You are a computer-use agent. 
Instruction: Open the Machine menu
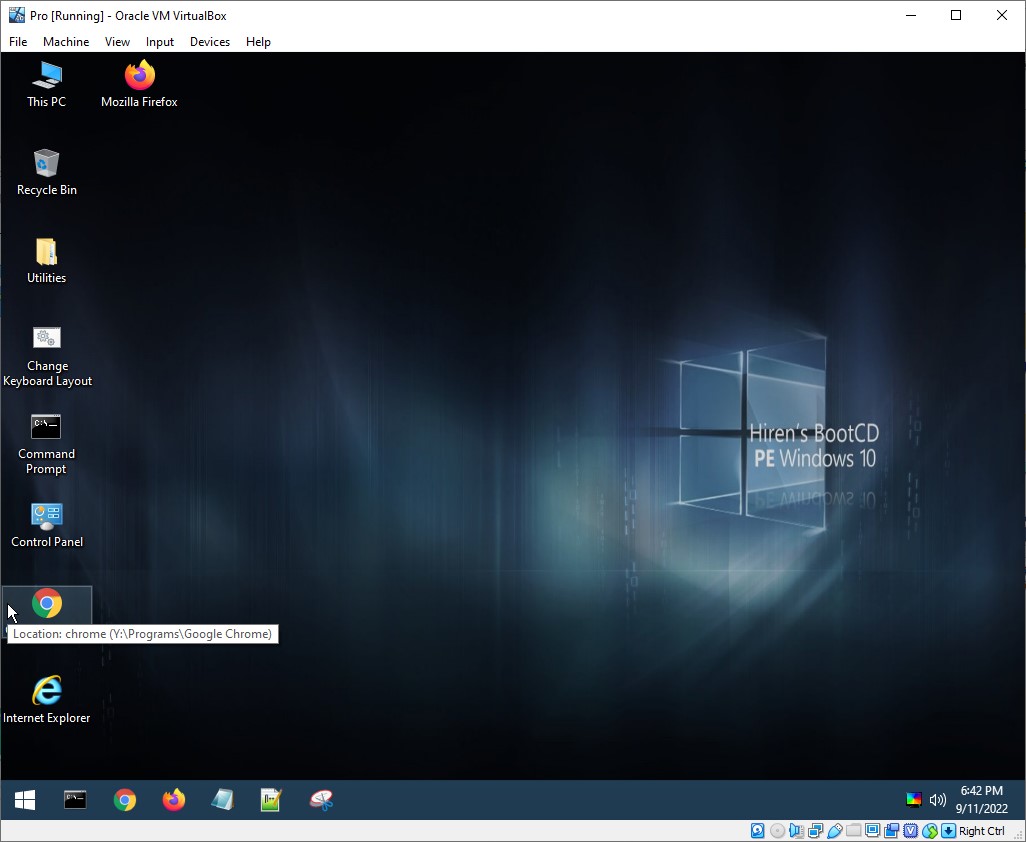(x=66, y=41)
